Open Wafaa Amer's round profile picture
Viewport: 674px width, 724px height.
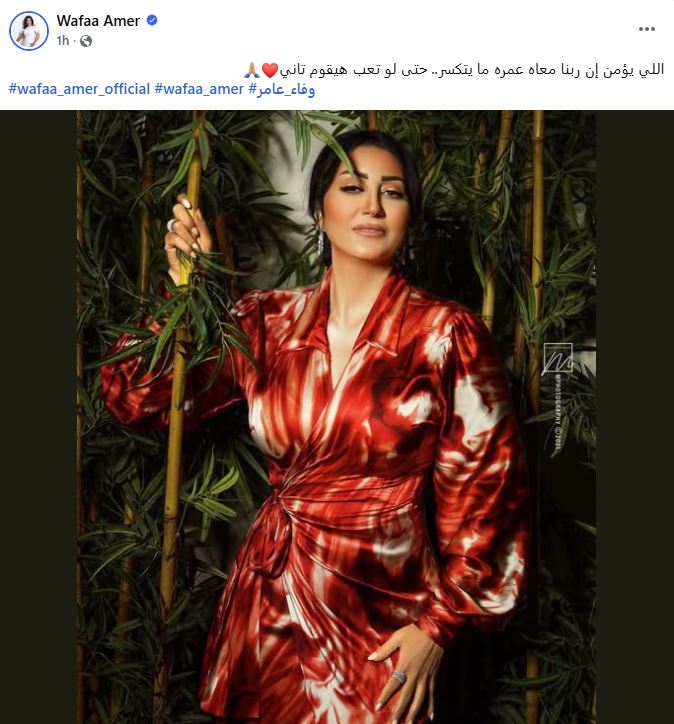[29, 31]
